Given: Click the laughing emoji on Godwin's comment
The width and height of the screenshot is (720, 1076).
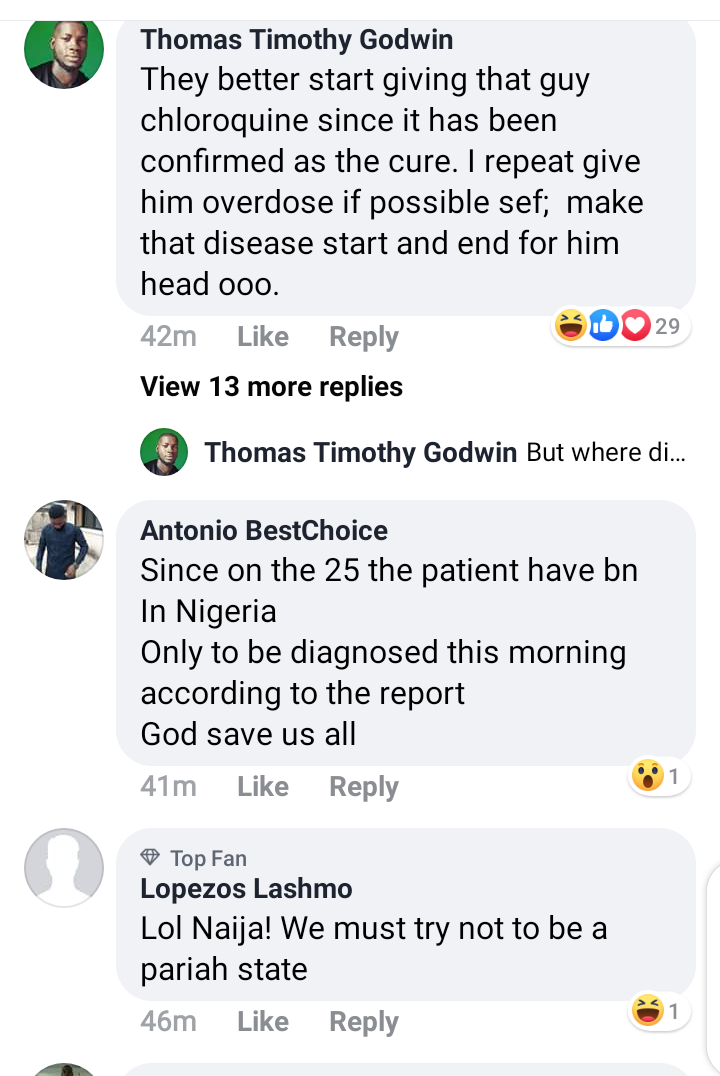Looking at the screenshot, I should pyautogui.click(x=570, y=325).
